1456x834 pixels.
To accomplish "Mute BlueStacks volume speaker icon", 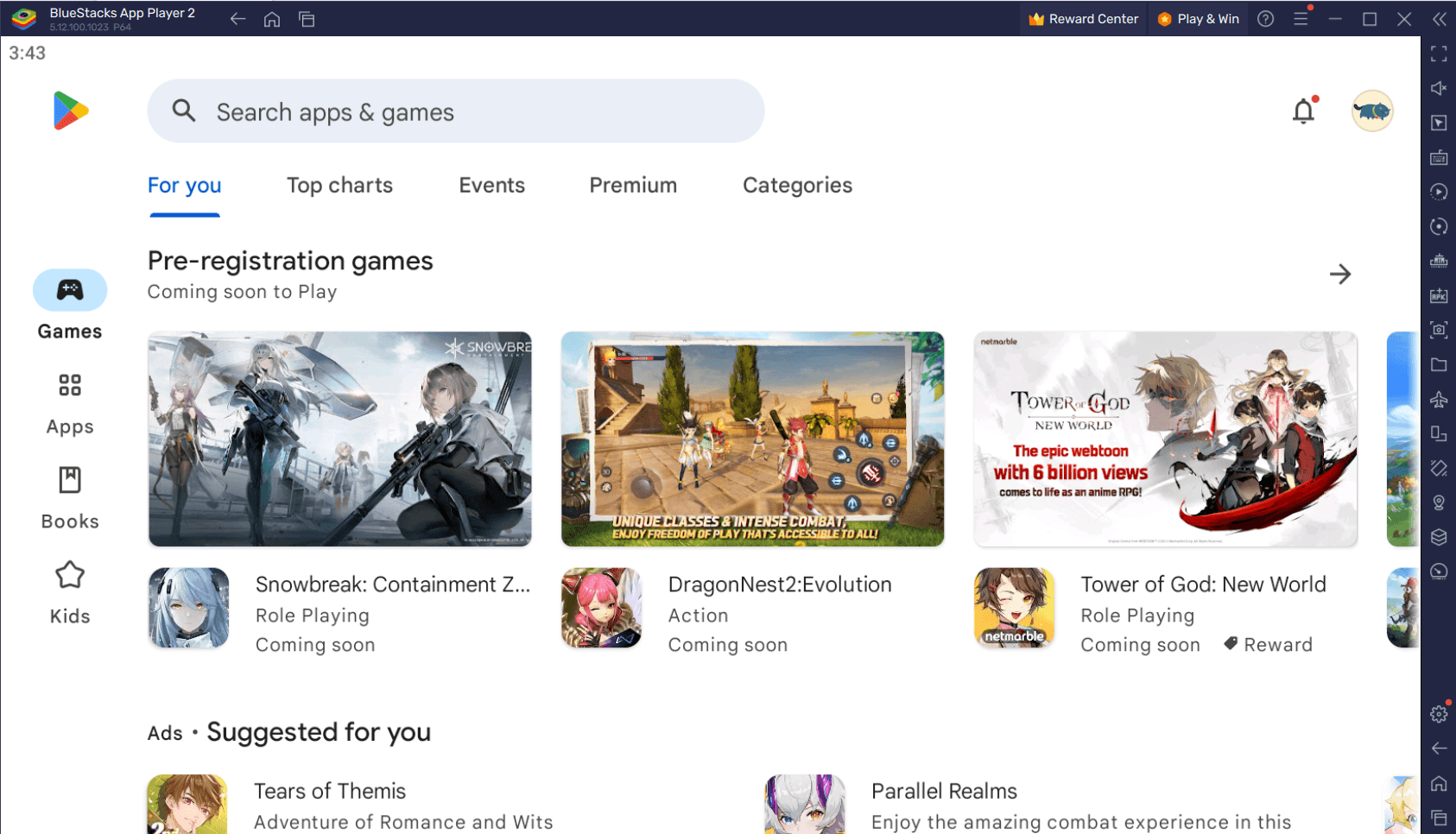I will (x=1439, y=88).
